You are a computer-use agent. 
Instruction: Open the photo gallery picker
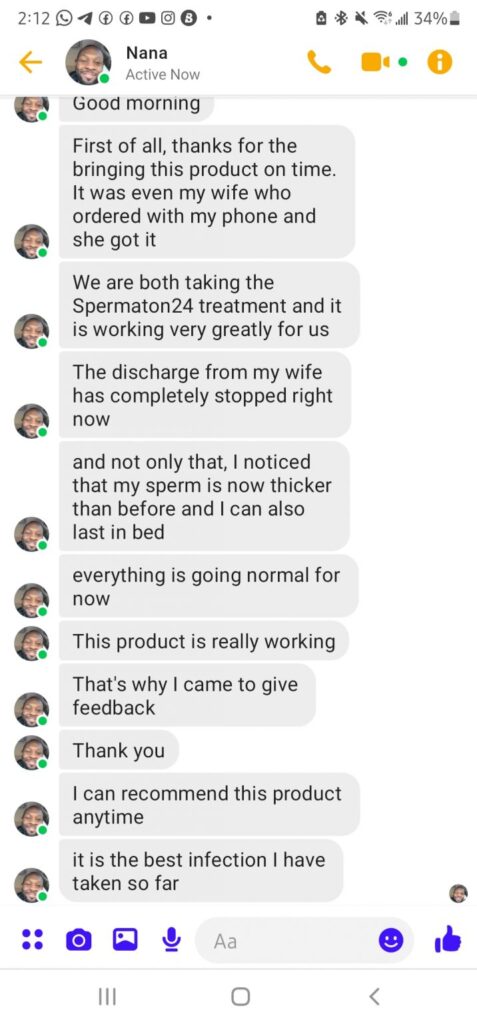click(x=124, y=940)
